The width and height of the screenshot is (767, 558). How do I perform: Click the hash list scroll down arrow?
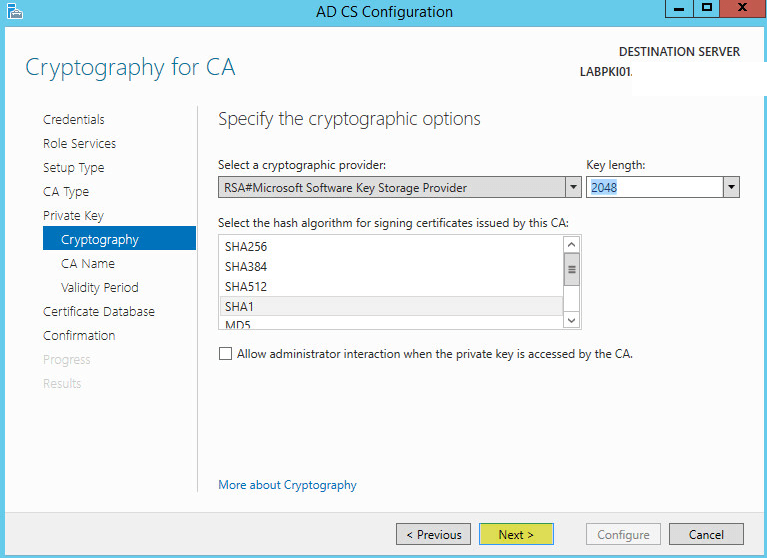click(571, 320)
